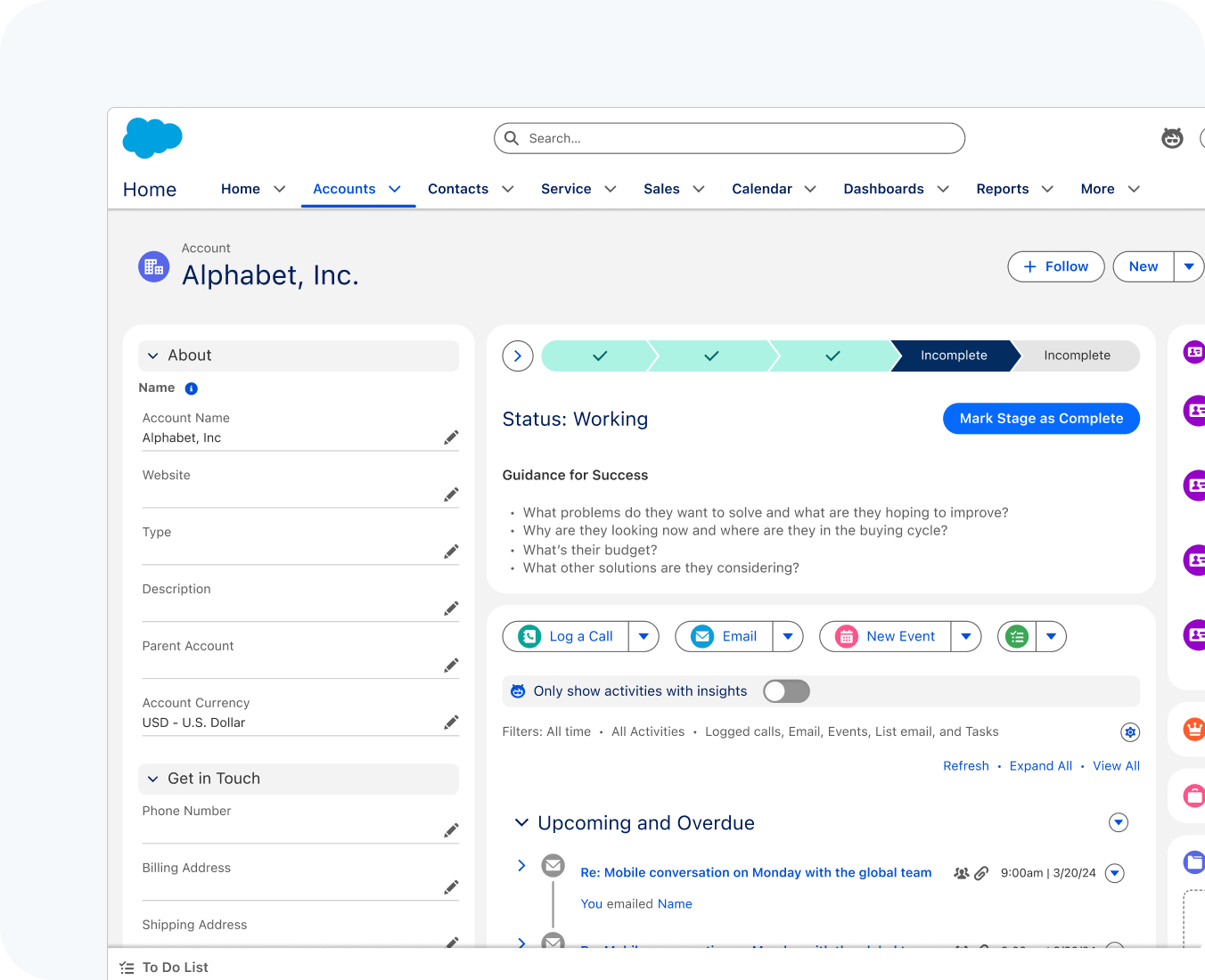Edit the Description field pencil
Screen dimensions: 1205x980
[451, 608]
